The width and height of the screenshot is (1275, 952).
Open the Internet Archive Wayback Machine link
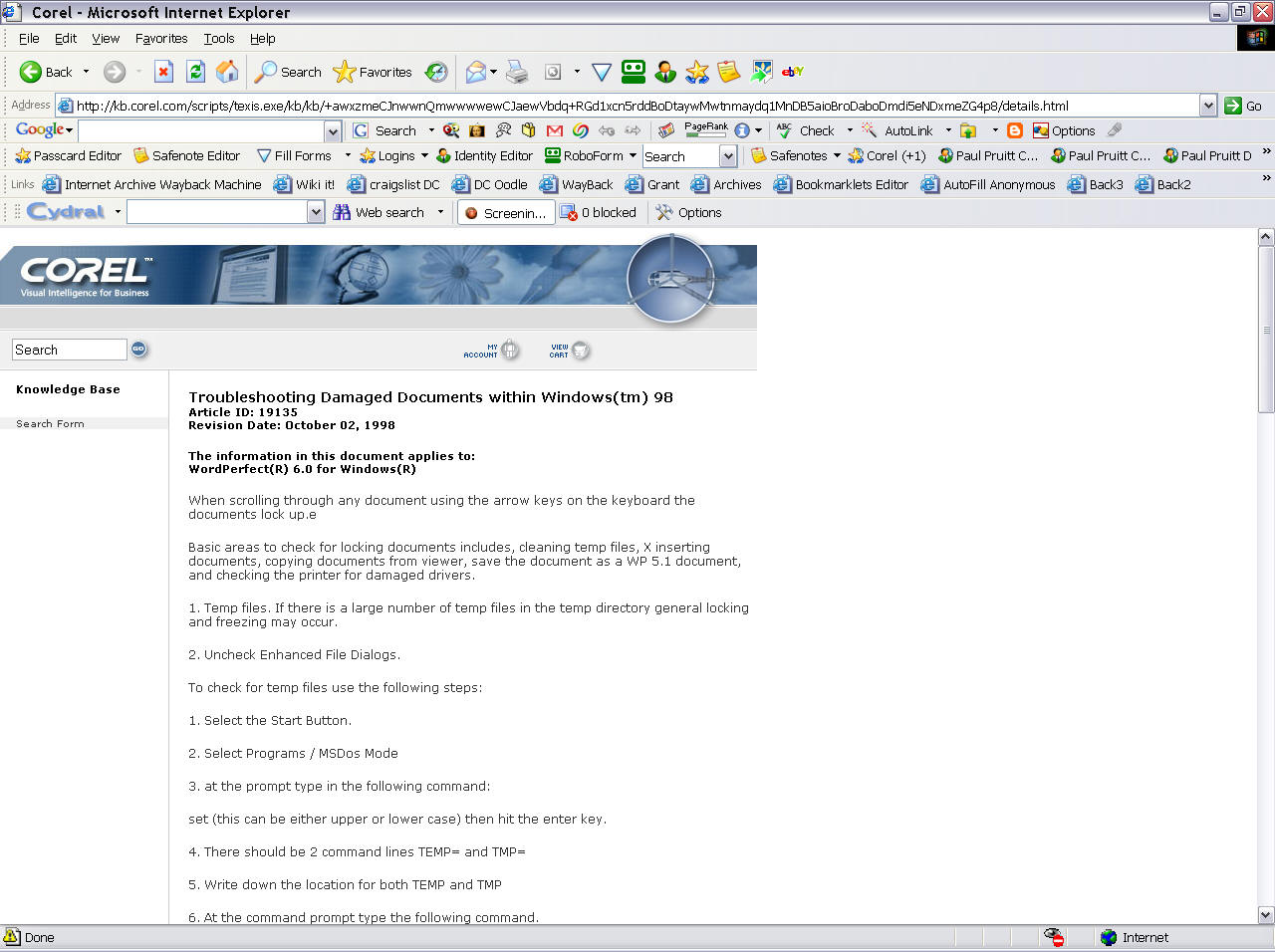point(152,184)
